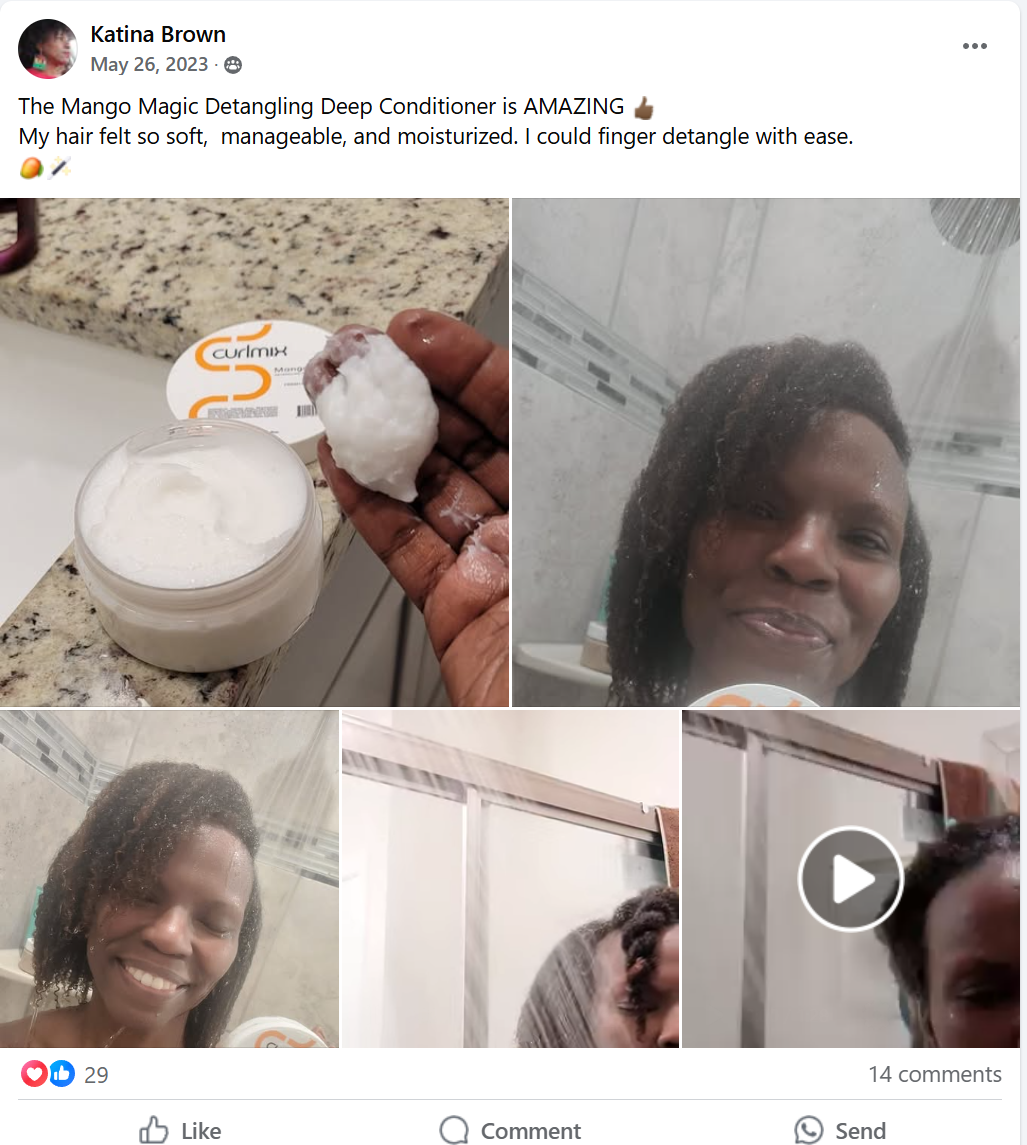Open the three-dots post options menu

click(x=974, y=46)
